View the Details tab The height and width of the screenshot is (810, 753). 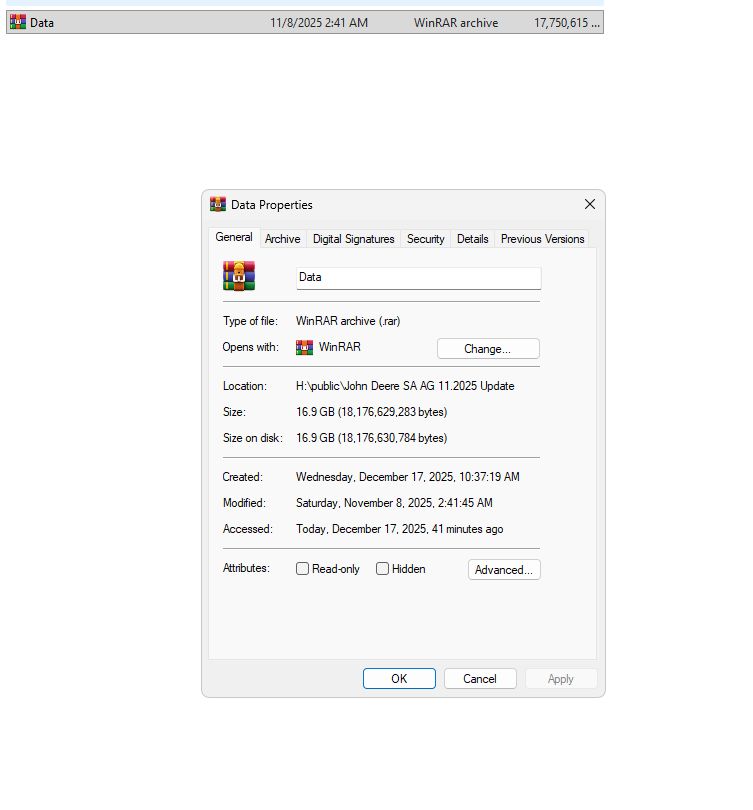point(473,239)
